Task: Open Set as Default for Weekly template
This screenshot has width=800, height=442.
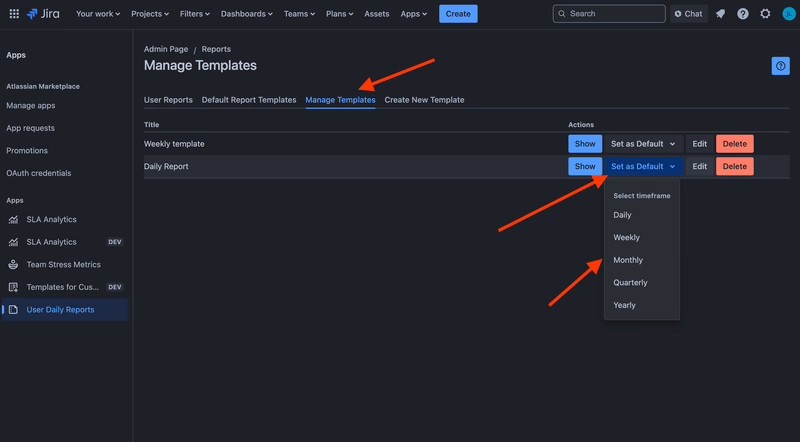Action: pyautogui.click(x=643, y=144)
